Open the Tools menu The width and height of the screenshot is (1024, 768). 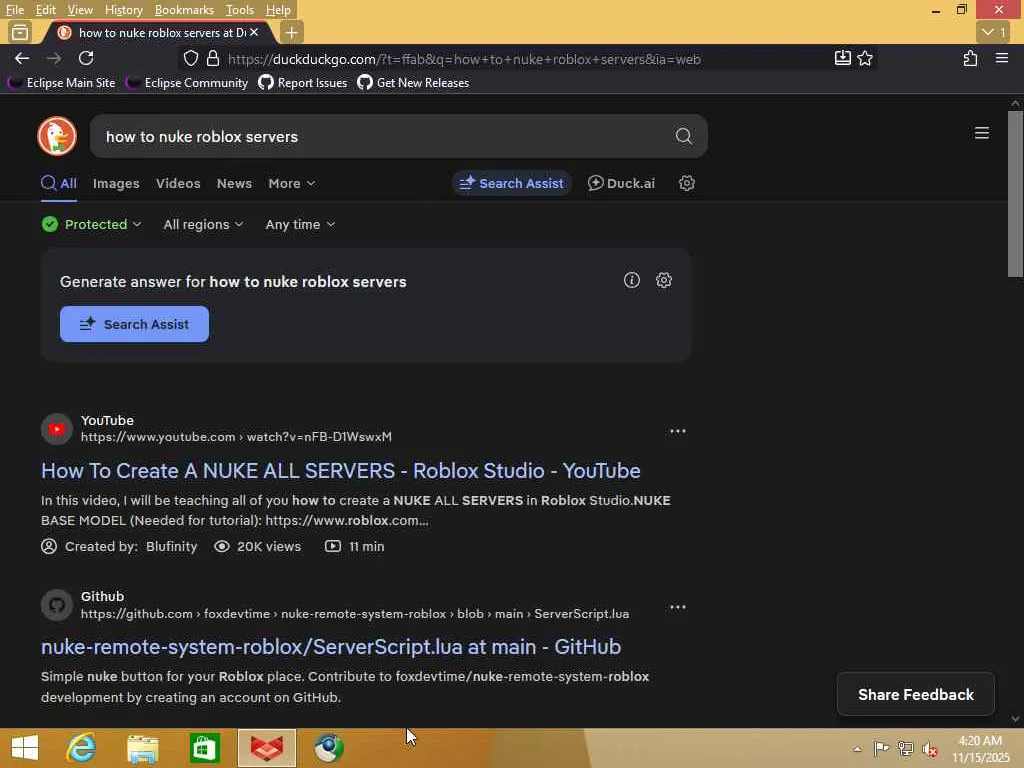tap(239, 10)
